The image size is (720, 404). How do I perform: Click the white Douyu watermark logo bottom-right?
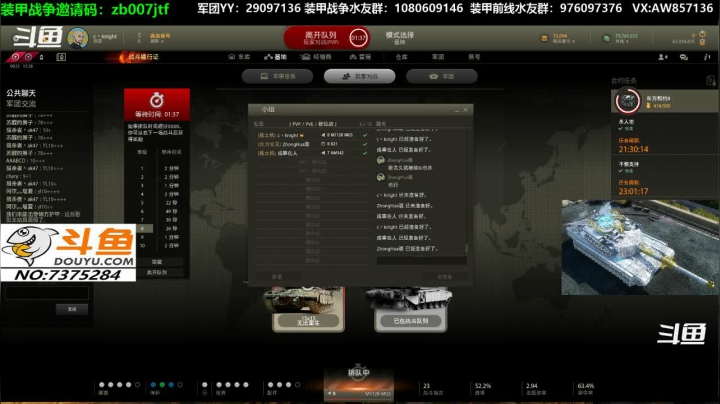(681, 333)
